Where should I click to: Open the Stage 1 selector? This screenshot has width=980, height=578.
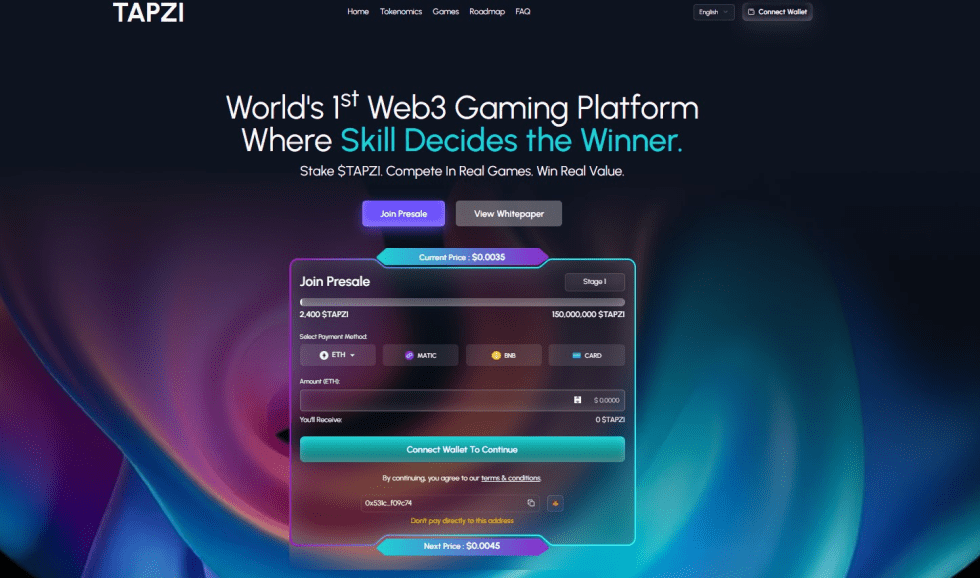(594, 282)
